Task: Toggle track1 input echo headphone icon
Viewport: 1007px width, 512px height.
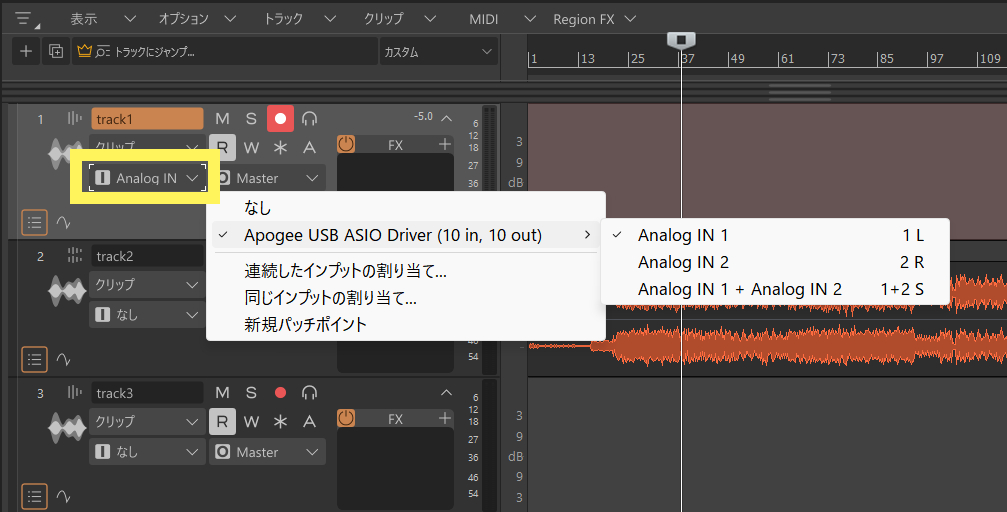Action: (x=310, y=119)
